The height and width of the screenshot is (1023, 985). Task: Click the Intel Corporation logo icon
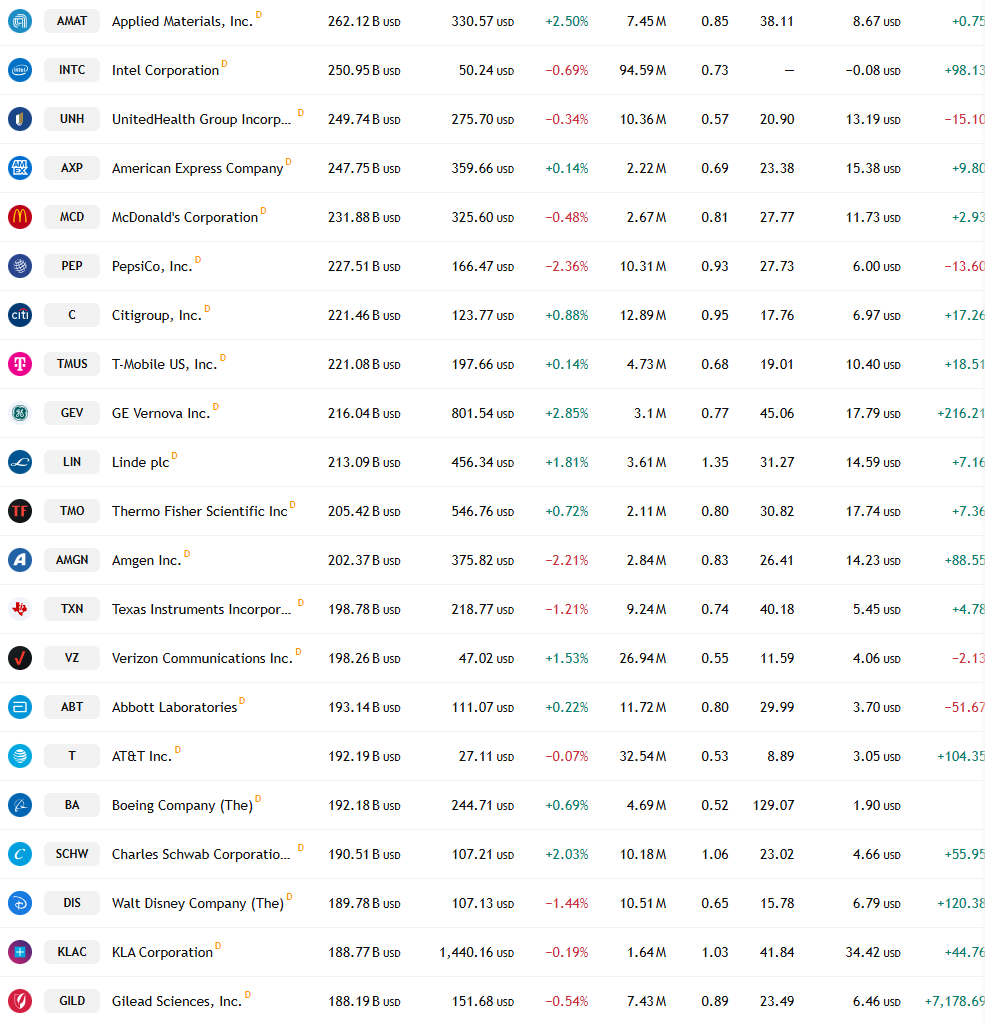point(20,70)
